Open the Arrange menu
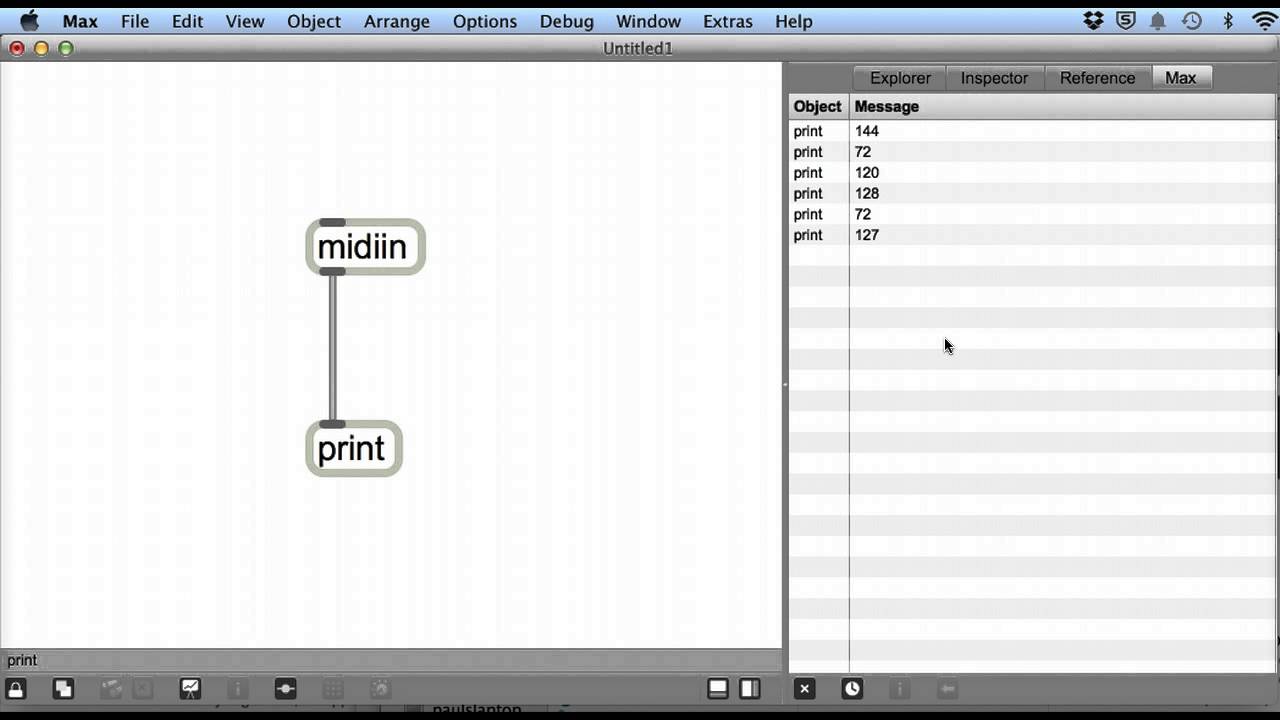Image resolution: width=1280 pixels, height=720 pixels. pyautogui.click(x=397, y=21)
